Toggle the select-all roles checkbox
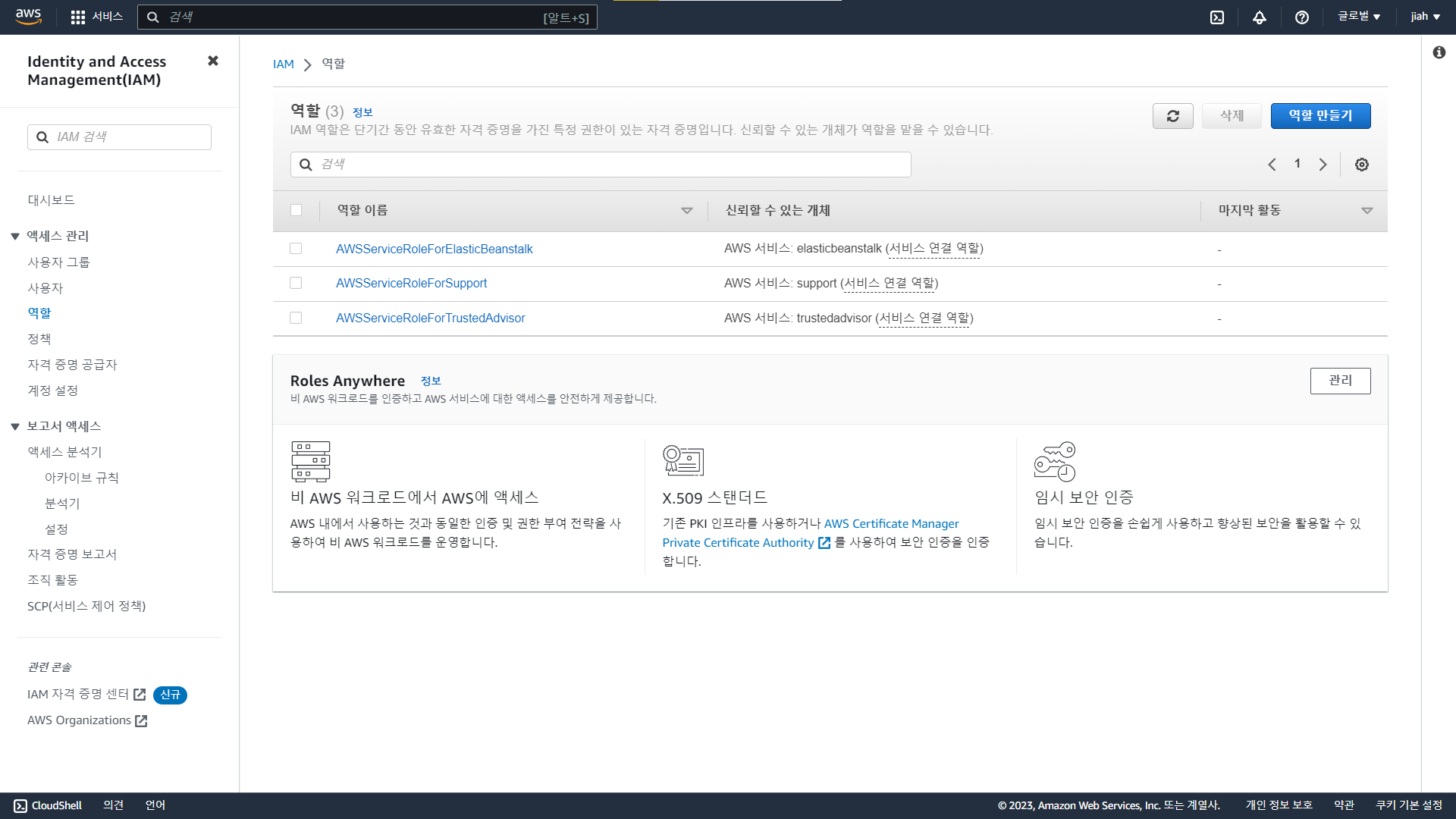This screenshot has width=1456, height=819. click(x=296, y=210)
